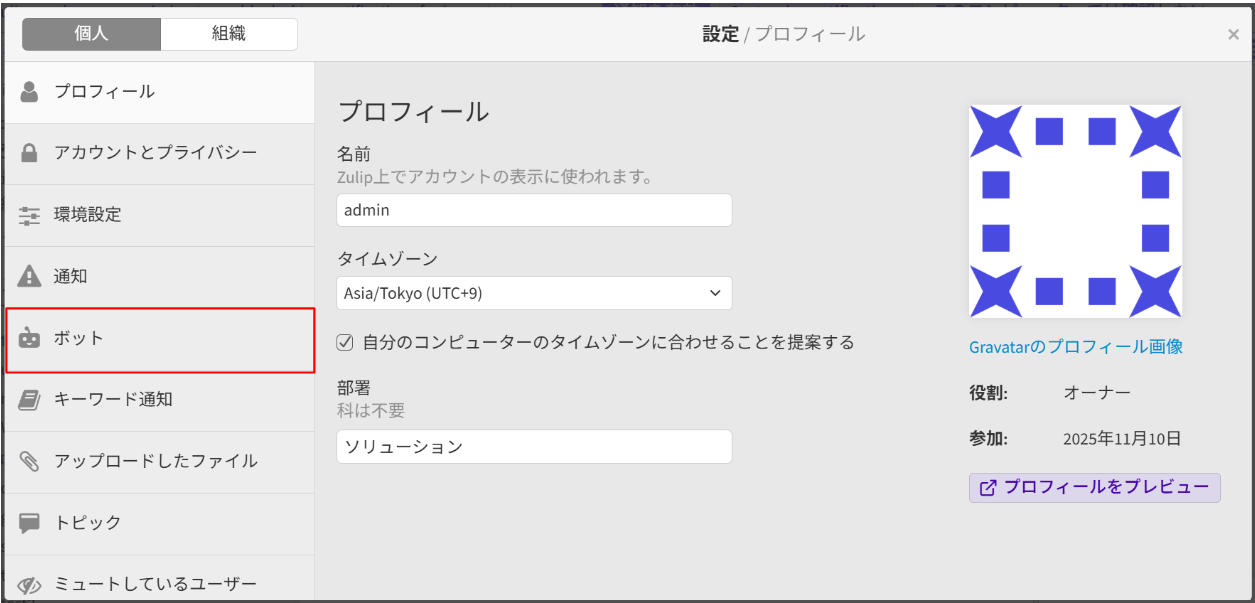The image size is (1255, 603).
Task: Click the crossed-eye icon for muted users
Action: 30,585
